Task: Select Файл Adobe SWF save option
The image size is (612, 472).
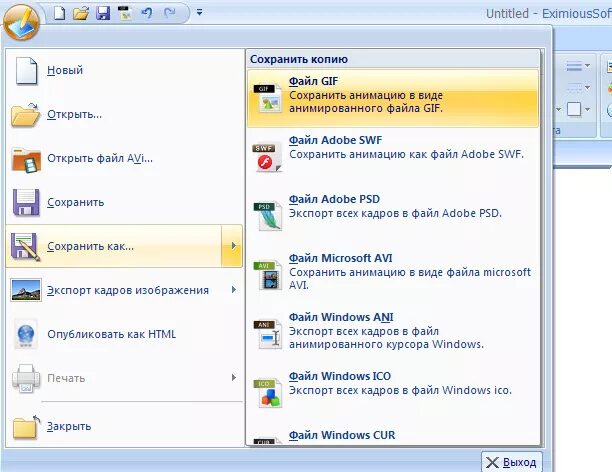Action: pyautogui.click(x=393, y=157)
